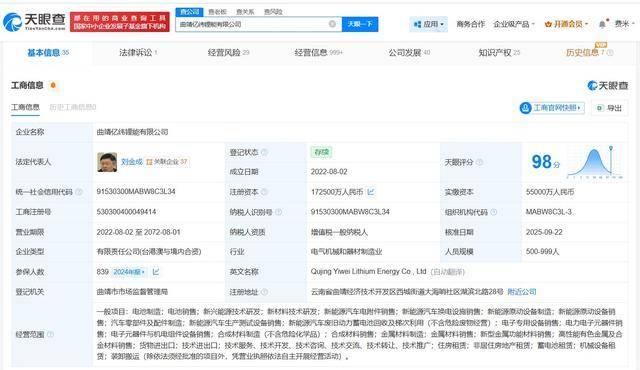Click the help icon next to 组织机构代码
This screenshot has height=370, width=640.
tap(493, 212)
